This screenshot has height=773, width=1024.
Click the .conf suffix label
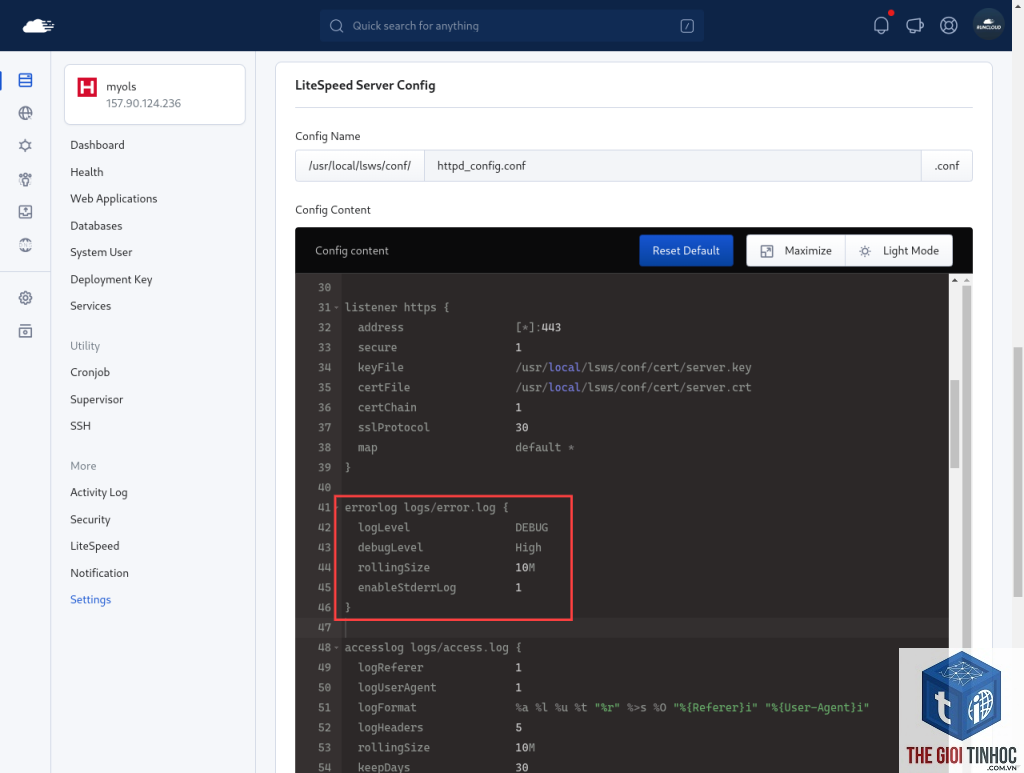tap(947, 166)
